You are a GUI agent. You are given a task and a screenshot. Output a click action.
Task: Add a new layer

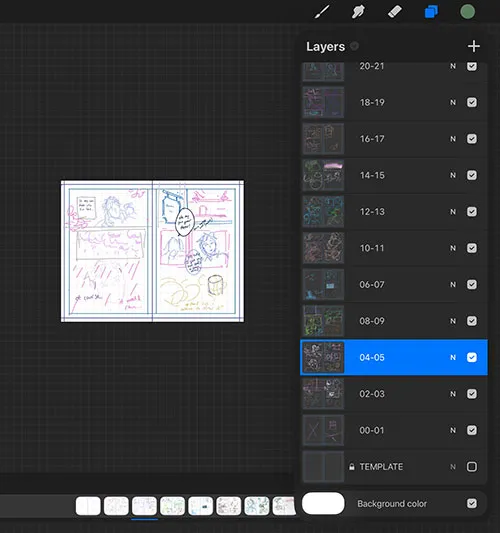[473, 46]
